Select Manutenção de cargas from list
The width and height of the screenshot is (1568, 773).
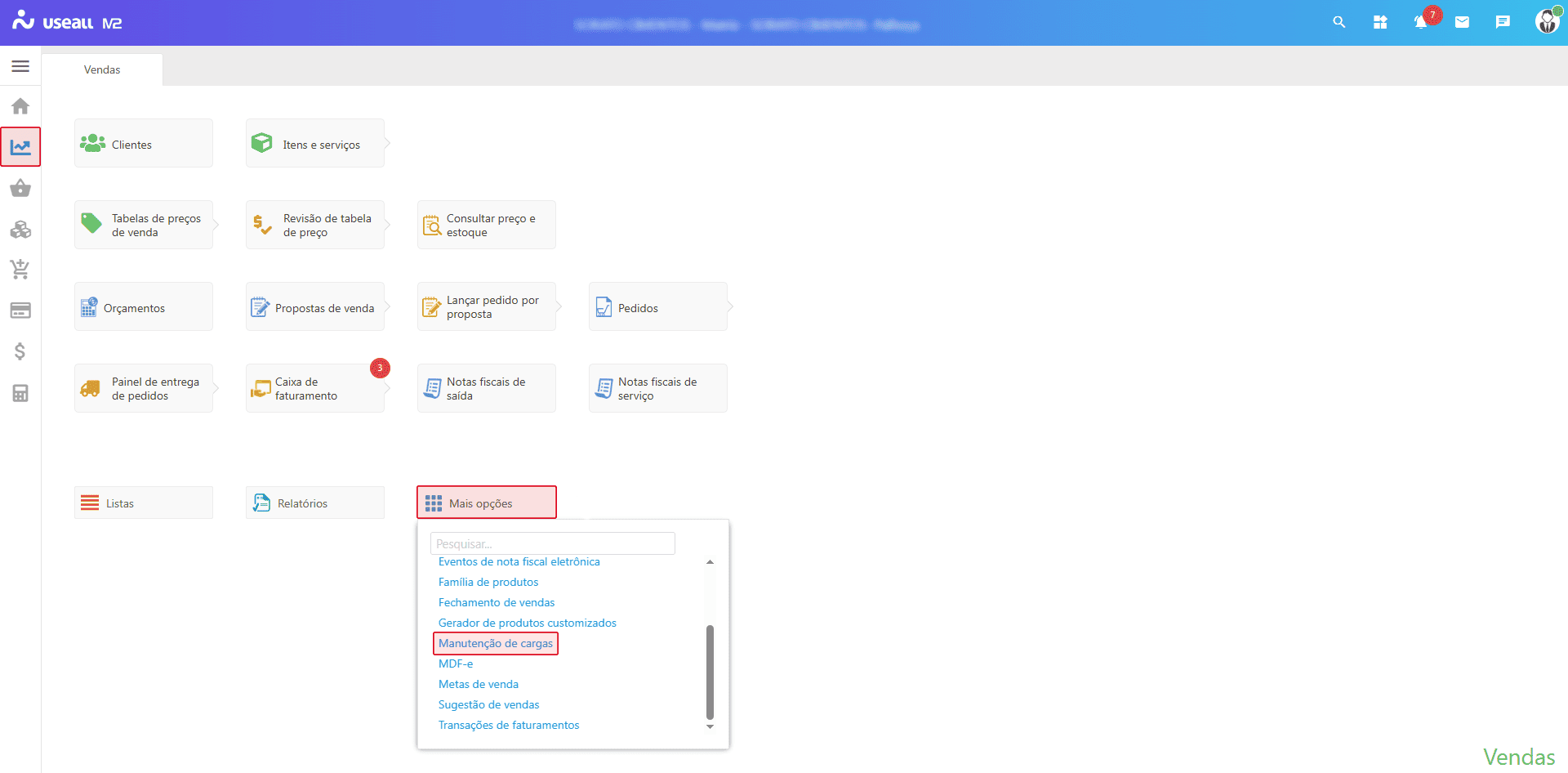(x=496, y=644)
